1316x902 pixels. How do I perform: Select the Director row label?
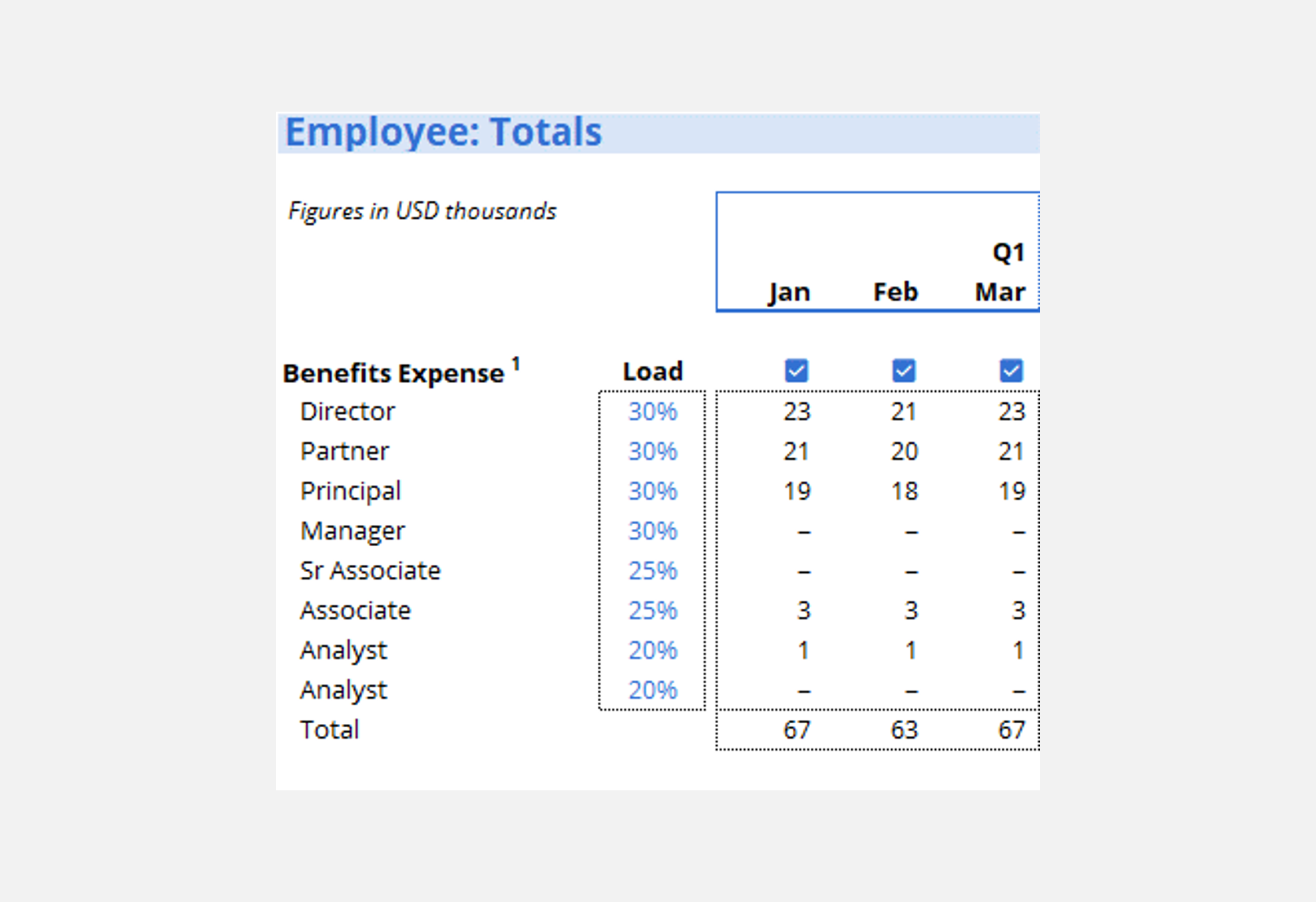pos(347,411)
